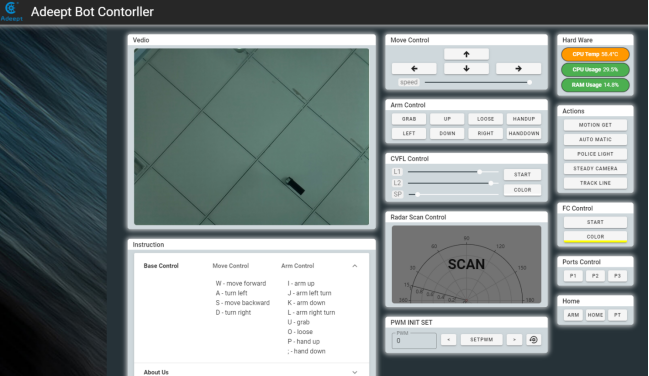
Task: Click the forward up-arrow move button
Action: (x=466, y=54)
